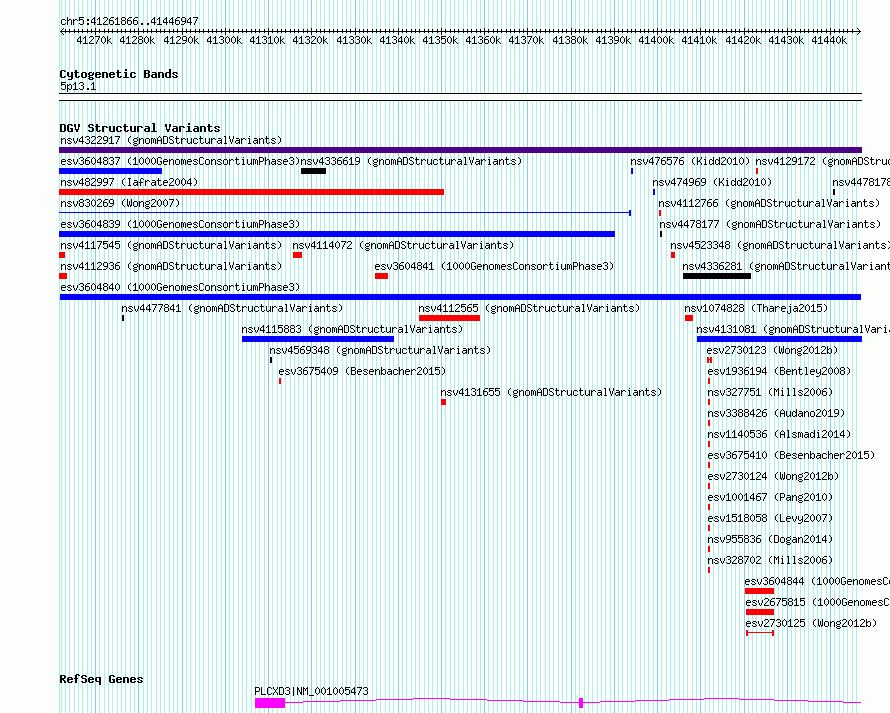Open nsv955836 Dogan2014 variant label
890x713 pixels.
click(x=770, y=539)
